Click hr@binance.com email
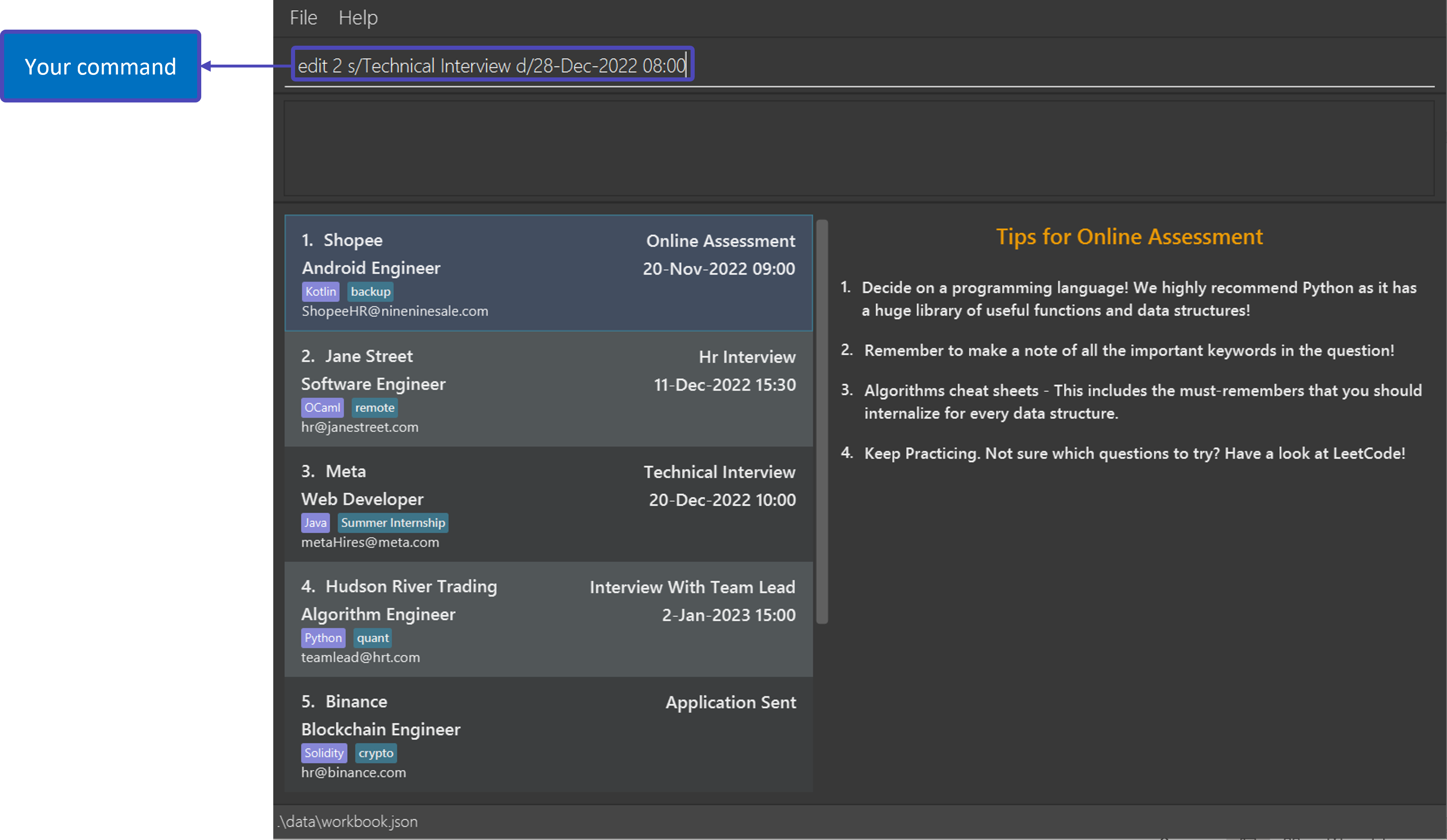This screenshot has height=840, width=1447. (354, 773)
